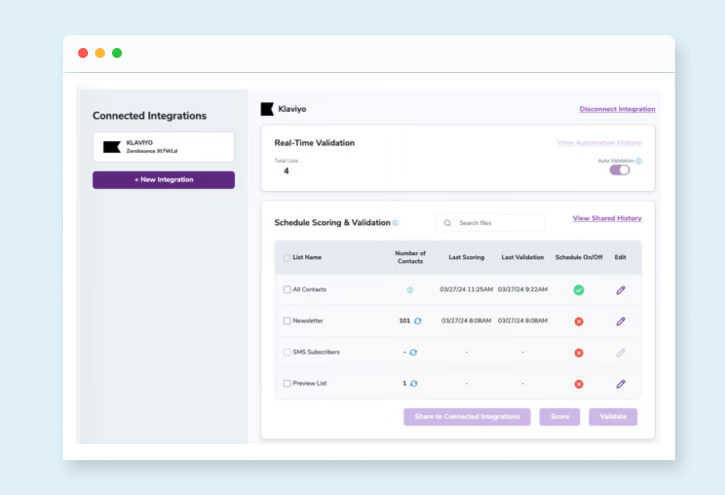Screen dimensions: 725x495
Task: Click red schedule status for Preview List
Action: click(578, 384)
